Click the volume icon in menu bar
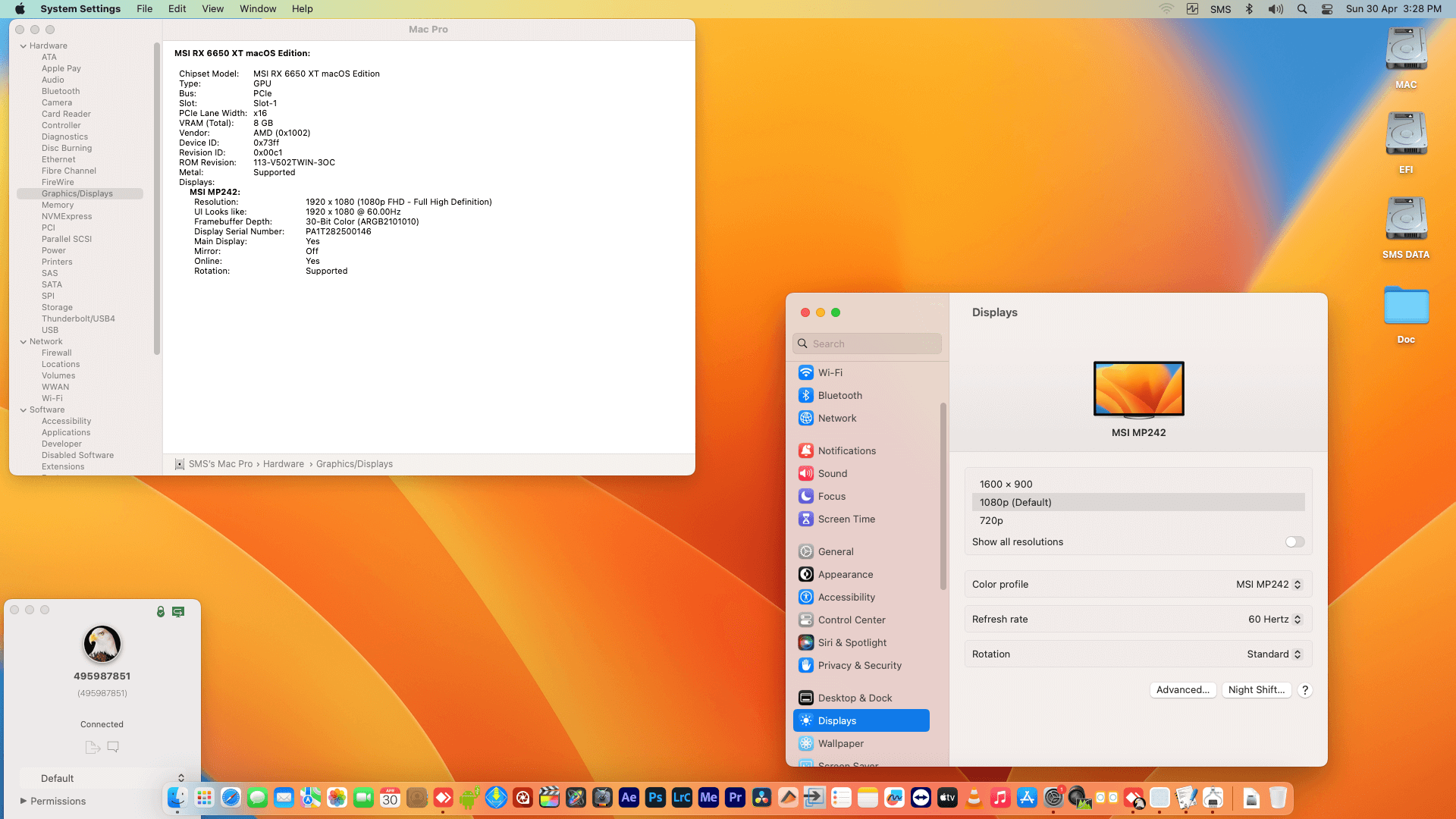 pos(1276,8)
